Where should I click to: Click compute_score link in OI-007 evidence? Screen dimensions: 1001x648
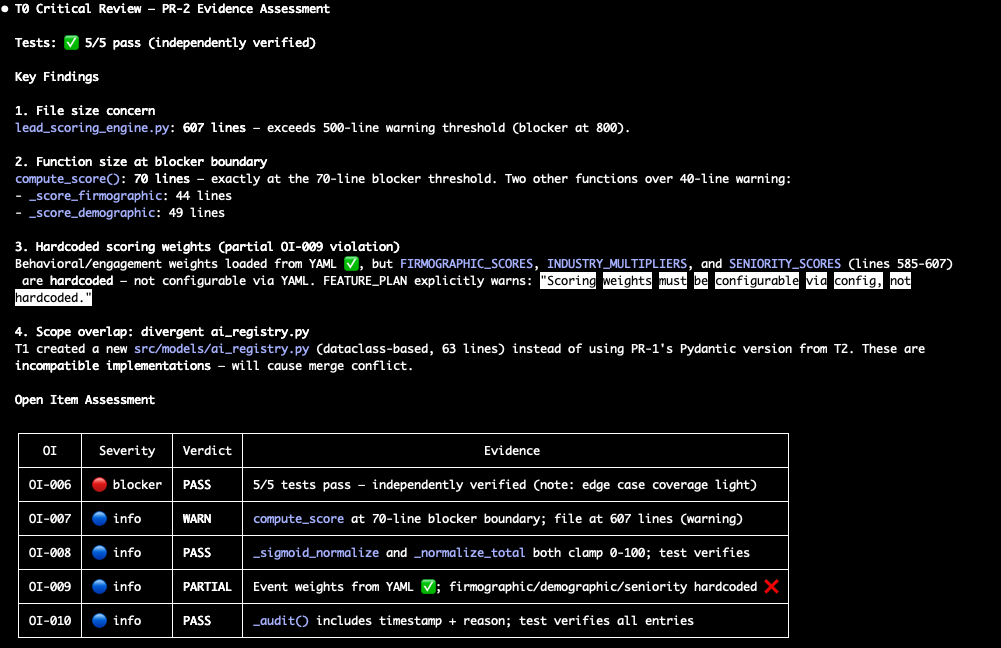(301, 518)
